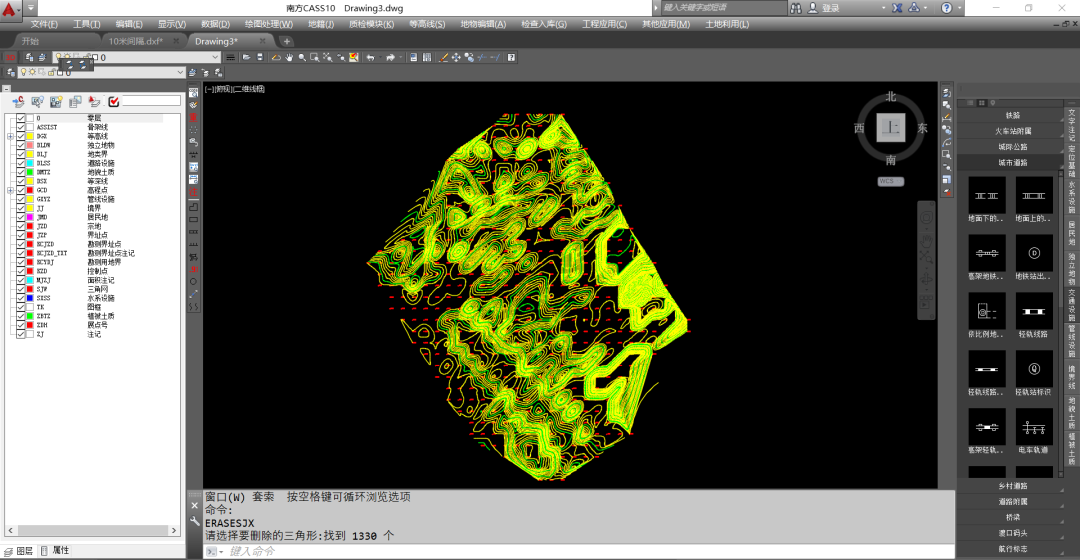The image size is (1080, 560).
Task: Open the layer dropdown showing layer 0
Action: [x=136, y=58]
